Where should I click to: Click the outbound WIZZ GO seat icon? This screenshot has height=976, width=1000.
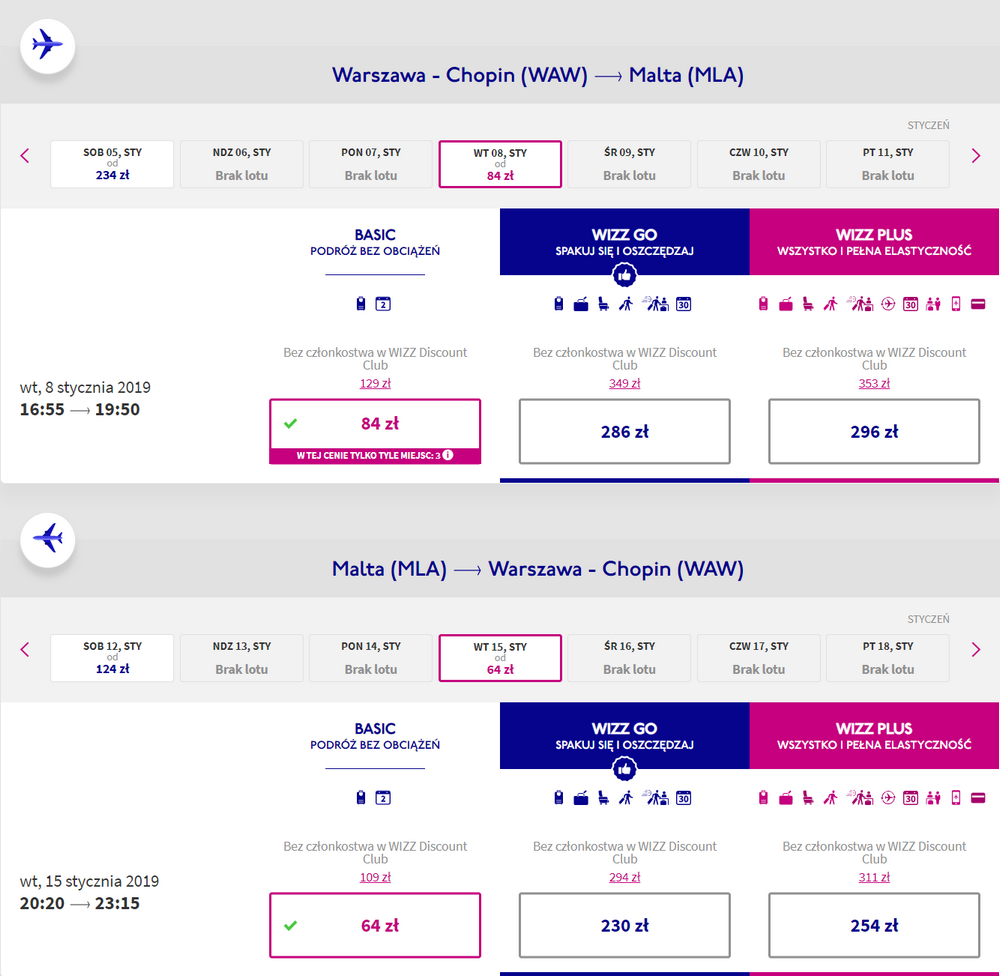[603, 304]
